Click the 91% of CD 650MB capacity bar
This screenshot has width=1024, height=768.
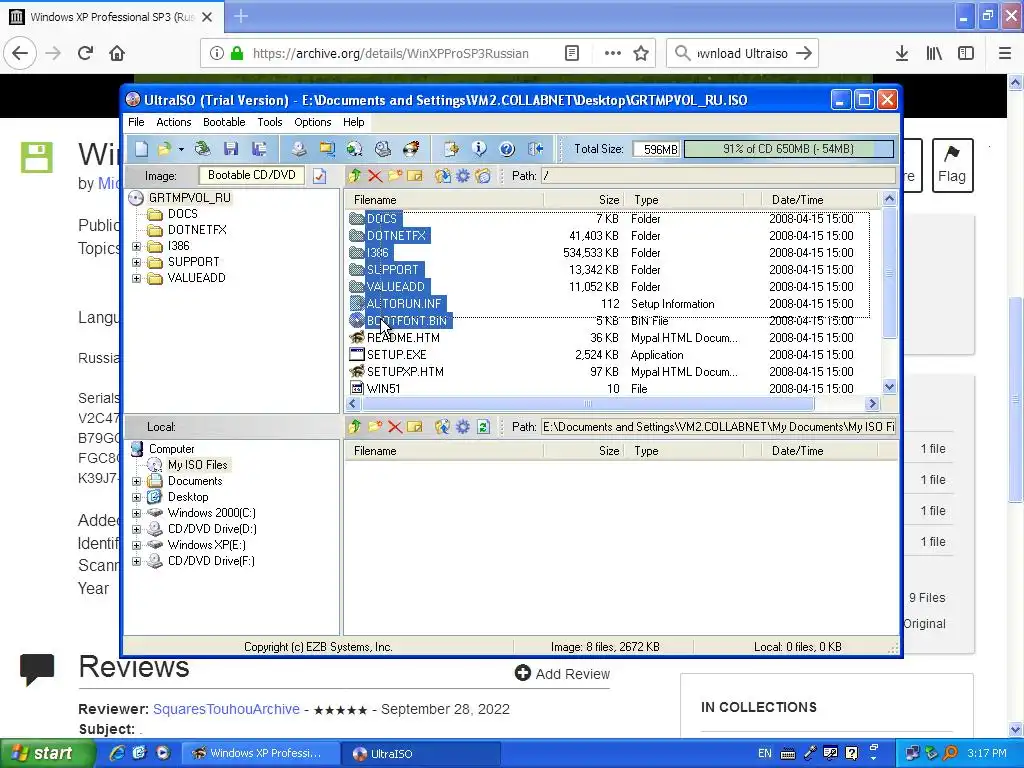click(788, 149)
